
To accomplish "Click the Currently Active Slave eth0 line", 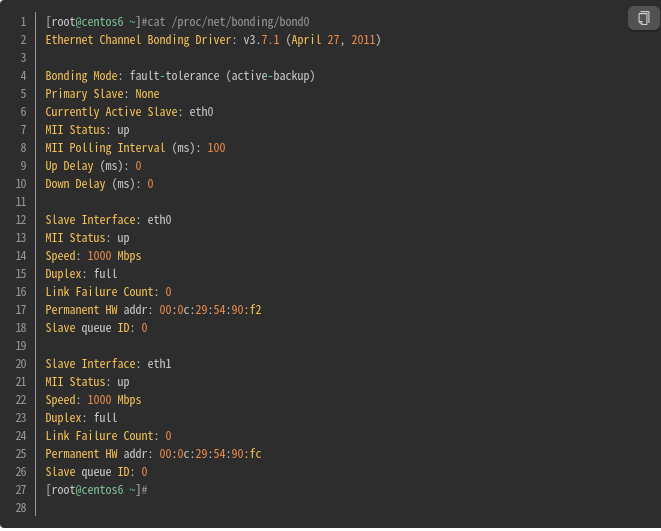I will (129, 112).
